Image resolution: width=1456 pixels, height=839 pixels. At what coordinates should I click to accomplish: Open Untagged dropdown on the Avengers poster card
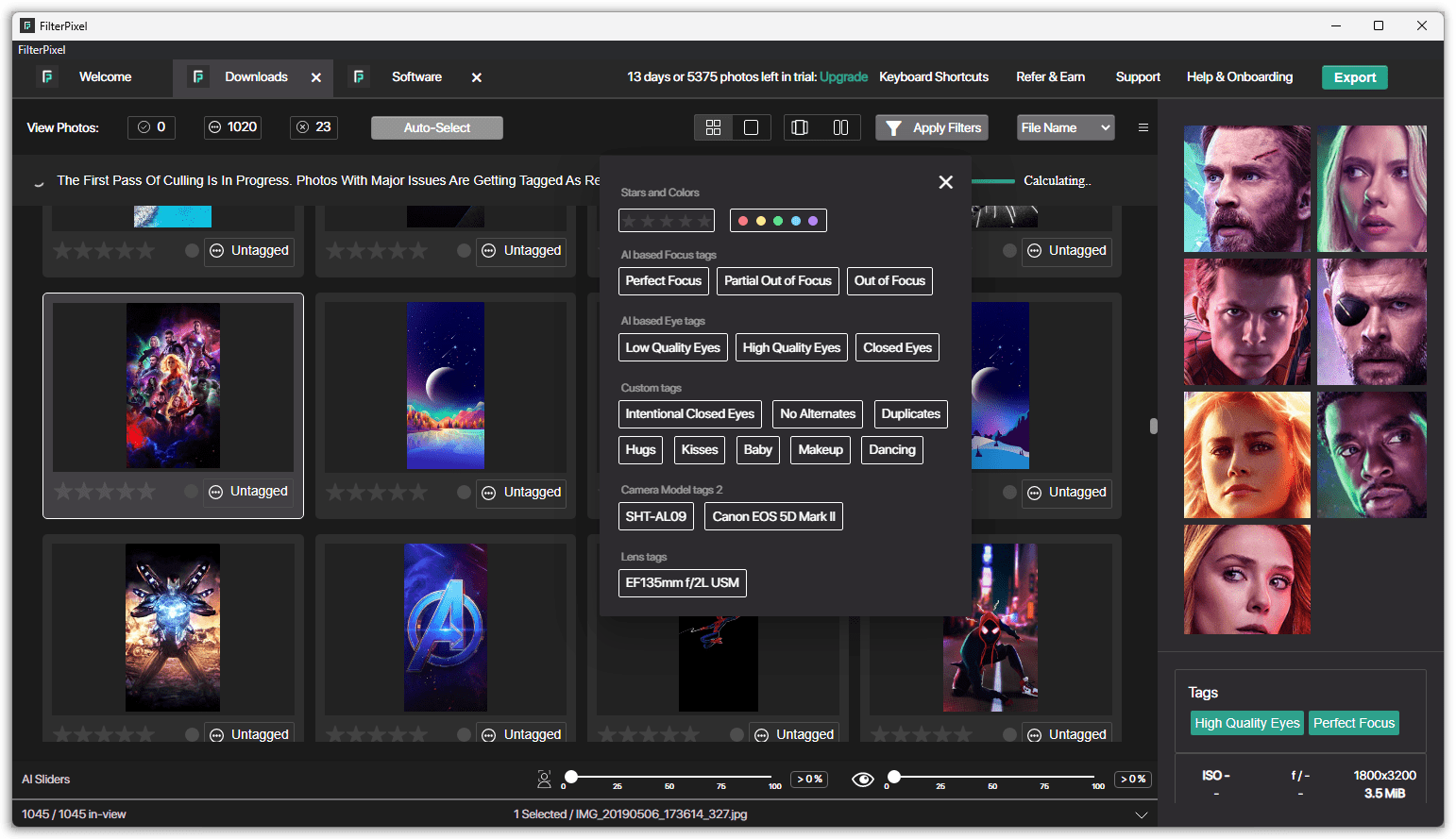(249, 492)
